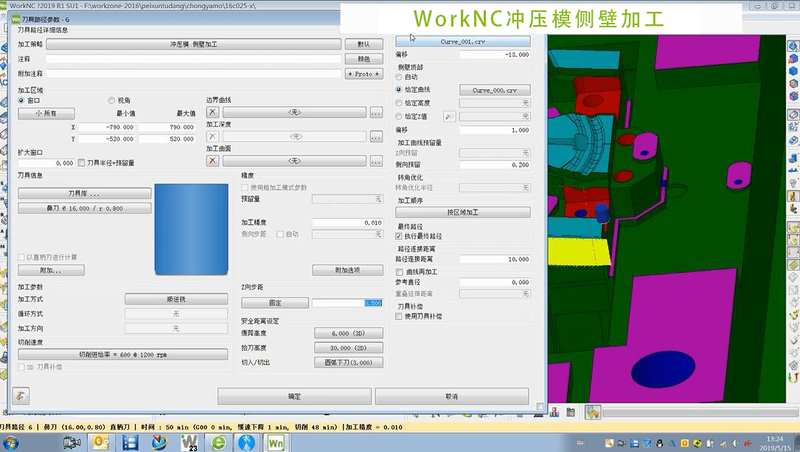Image resolution: width=800 pixels, height=452 pixels.
Task: Select the second cube icon in right toolbar
Action: (793, 59)
